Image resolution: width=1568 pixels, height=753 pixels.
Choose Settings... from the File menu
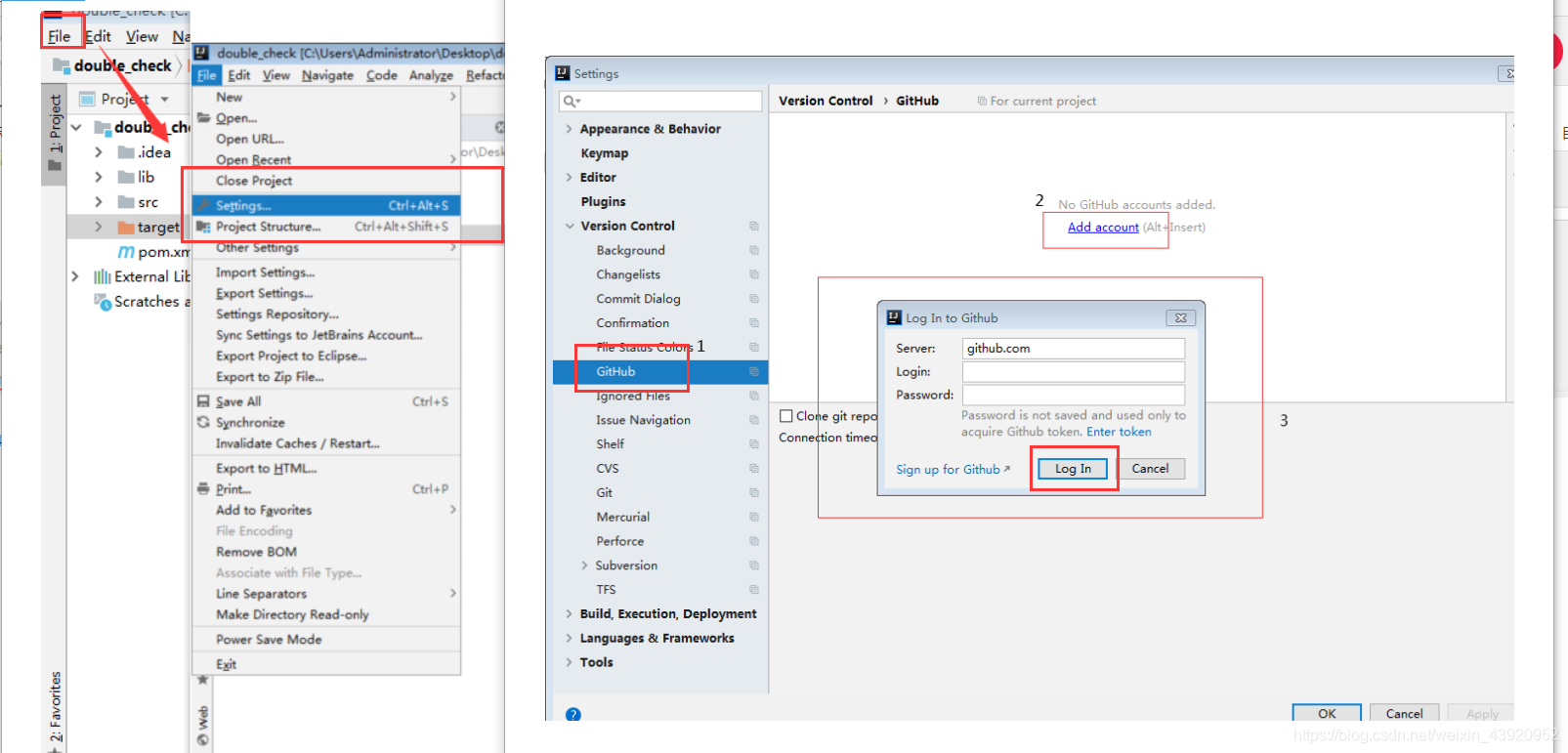pyautogui.click(x=326, y=205)
